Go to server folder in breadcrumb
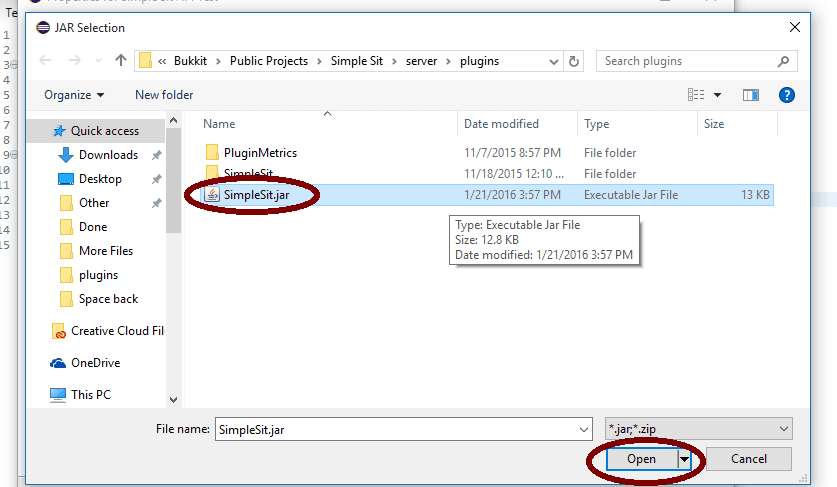The image size is (837, 487). click(x=421, y=61)
